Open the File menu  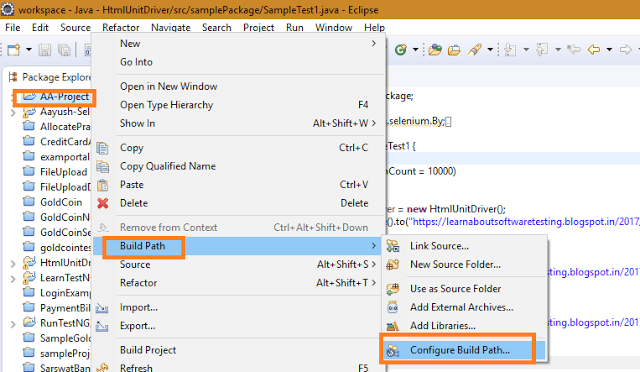tap(13, 27)
